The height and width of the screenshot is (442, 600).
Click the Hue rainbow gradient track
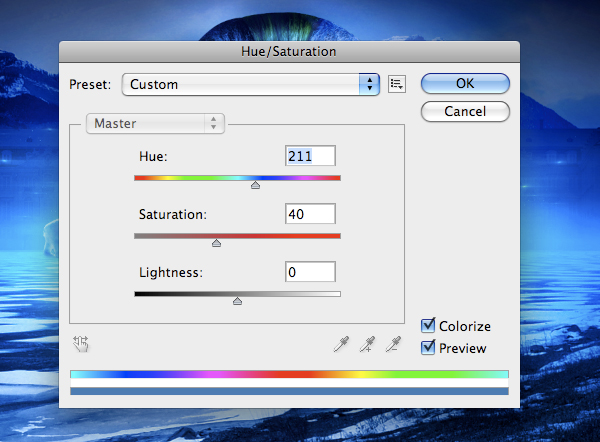pos(237,178)
